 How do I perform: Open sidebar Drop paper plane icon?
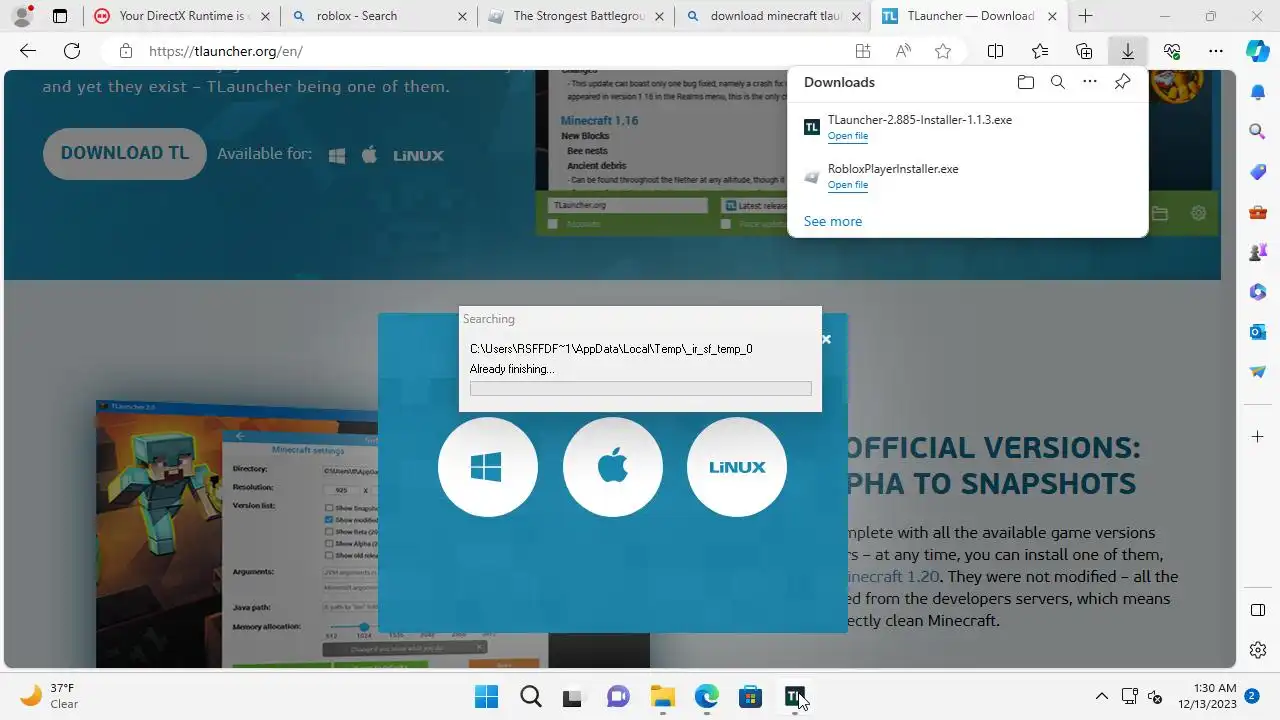point(1258,372)
